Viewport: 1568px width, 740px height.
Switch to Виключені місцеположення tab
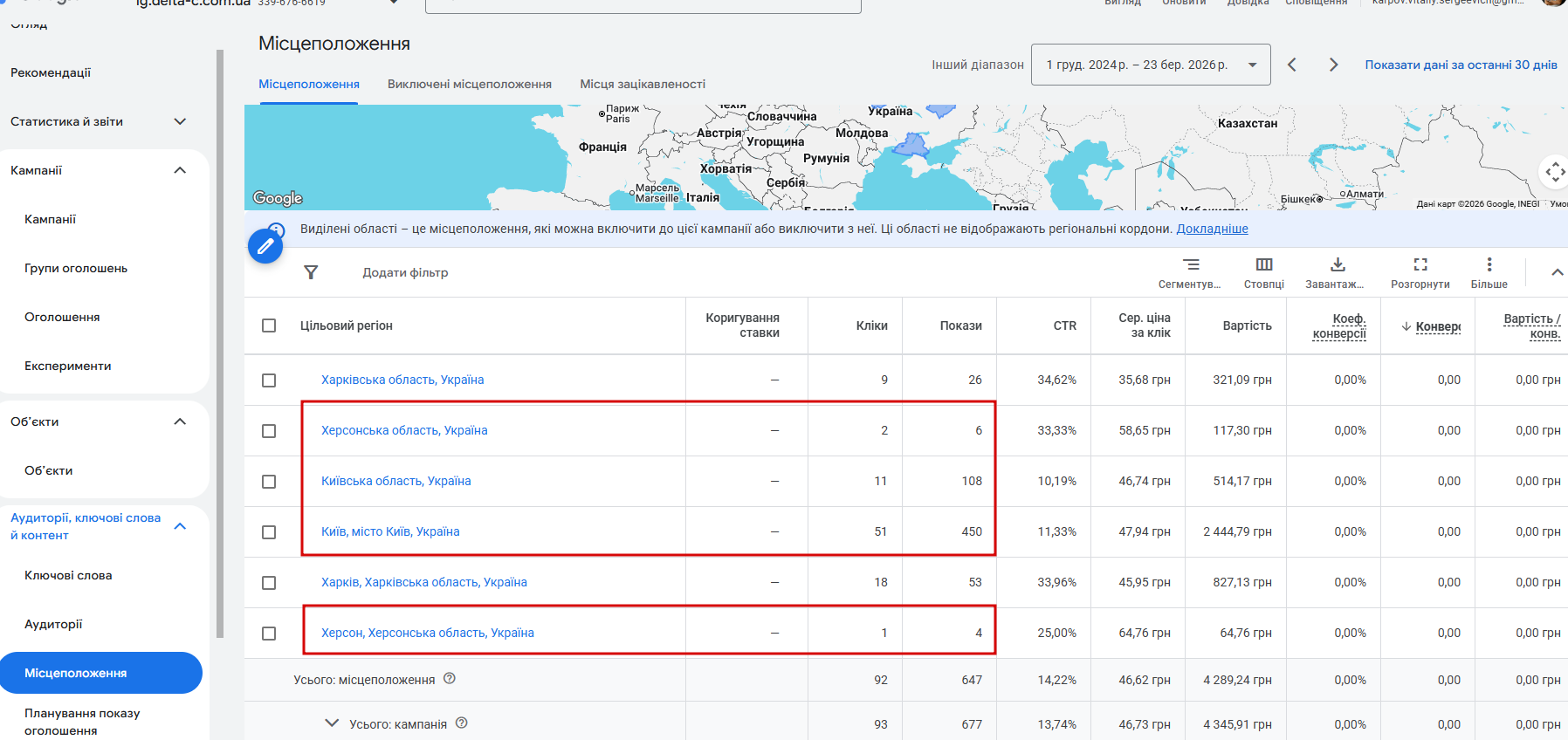tap(469, 85)
